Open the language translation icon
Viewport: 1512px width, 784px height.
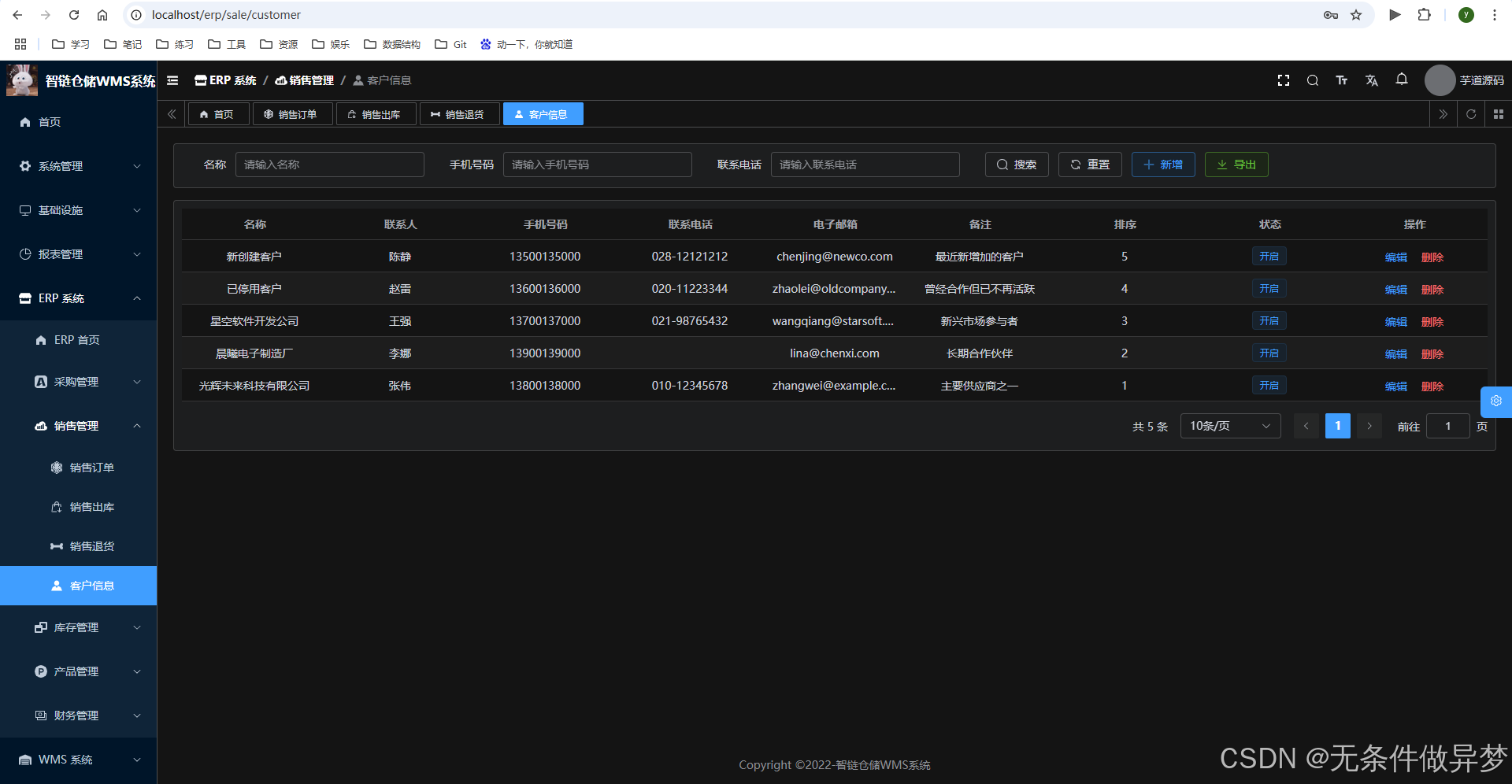tap(1372, 80)
